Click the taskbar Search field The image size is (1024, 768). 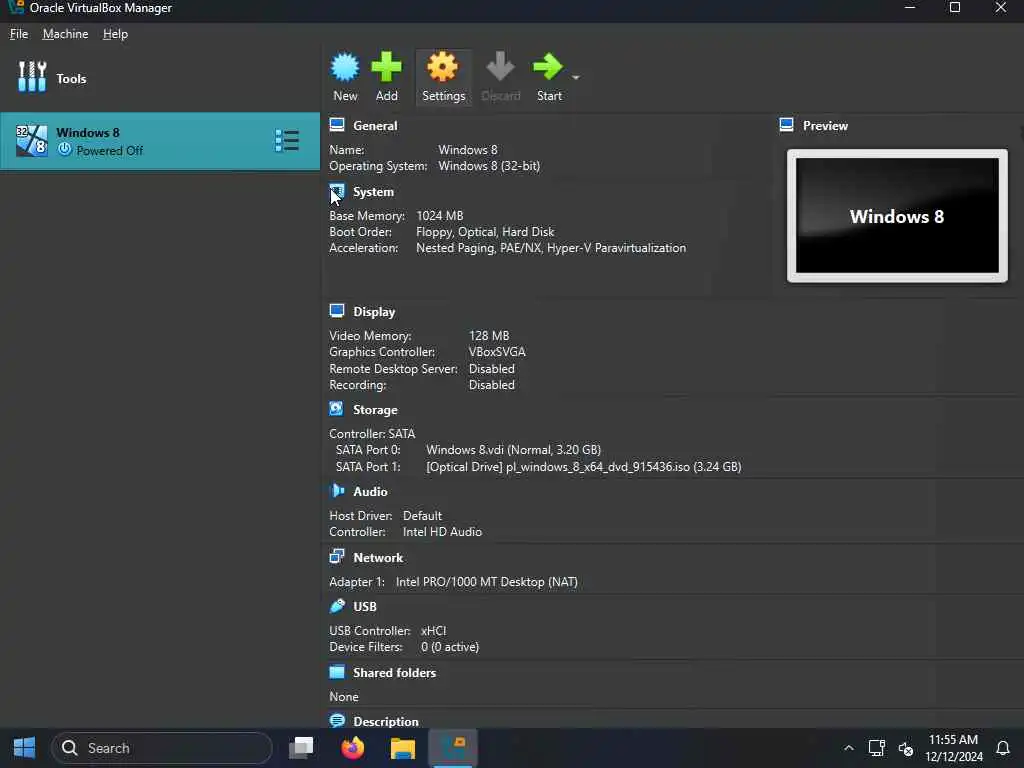[x=161, y=748]
